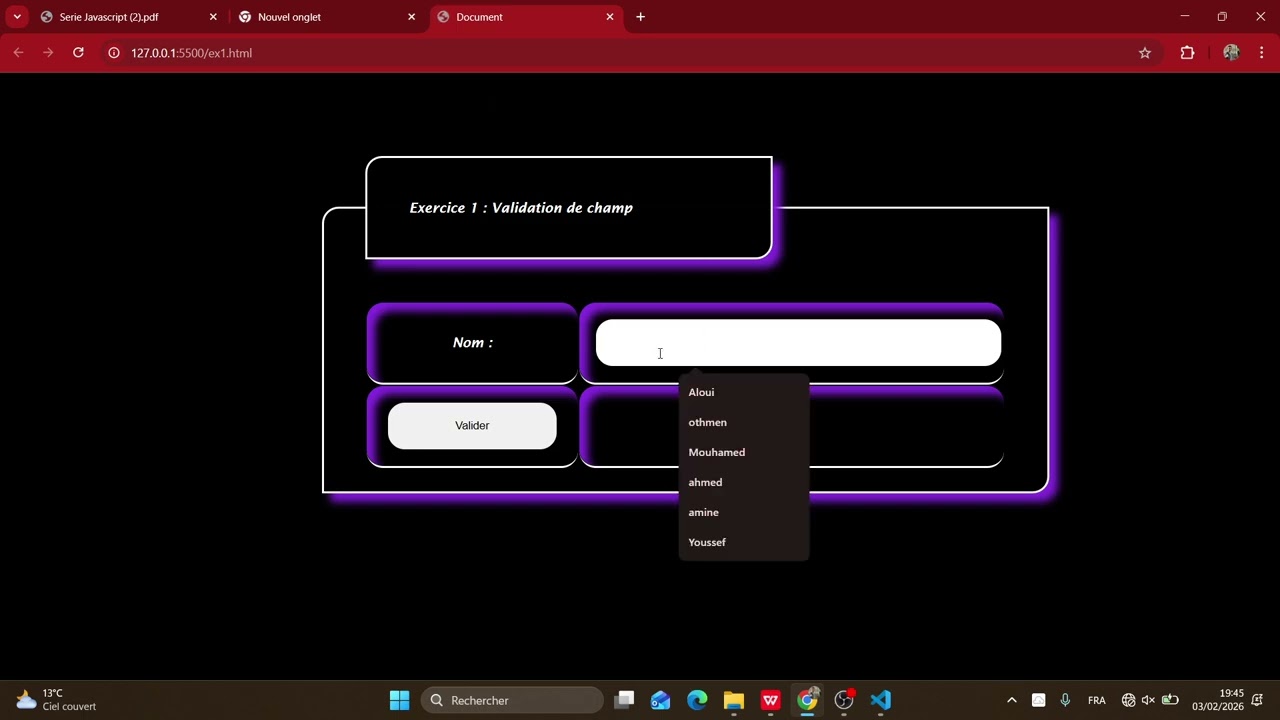The width and height of the screenshot is (1280, 720).
Task: Choose amine from the autofill suggestions
Action: 743,512
